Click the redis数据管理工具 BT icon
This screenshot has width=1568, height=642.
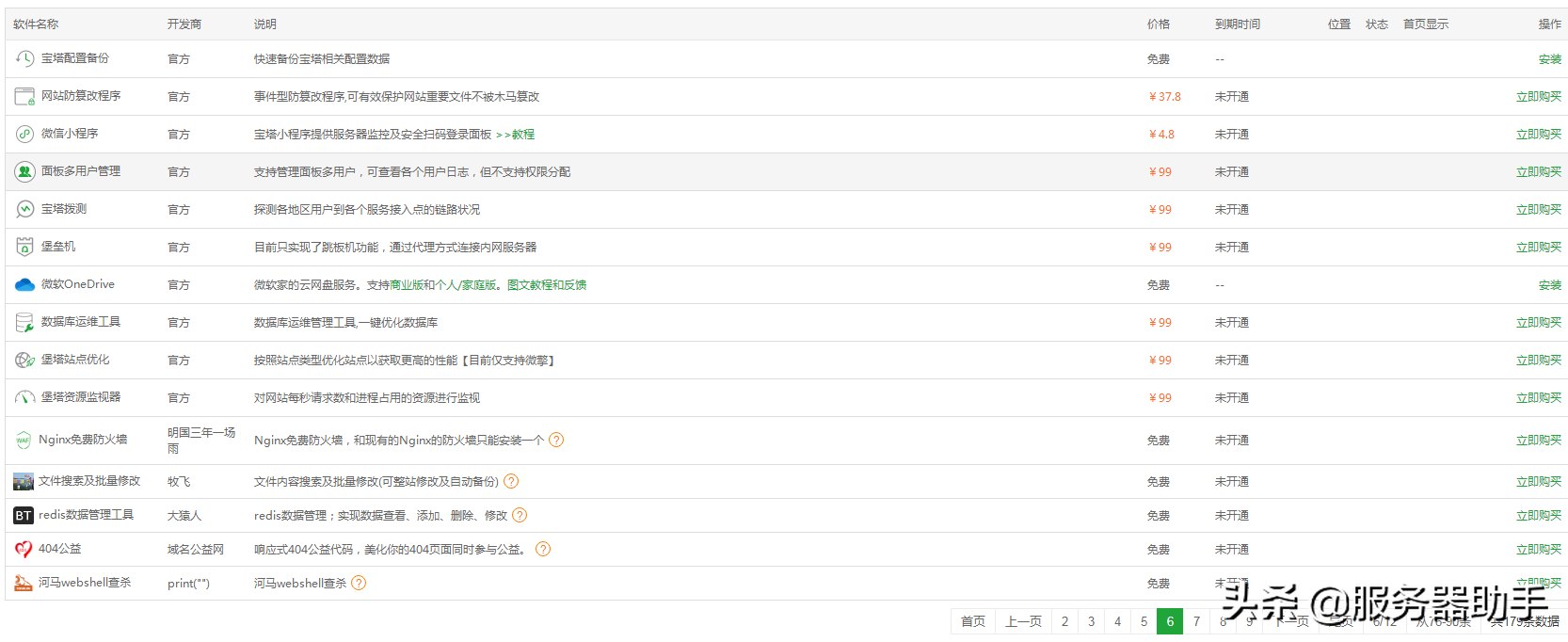(x=24, y=515)
